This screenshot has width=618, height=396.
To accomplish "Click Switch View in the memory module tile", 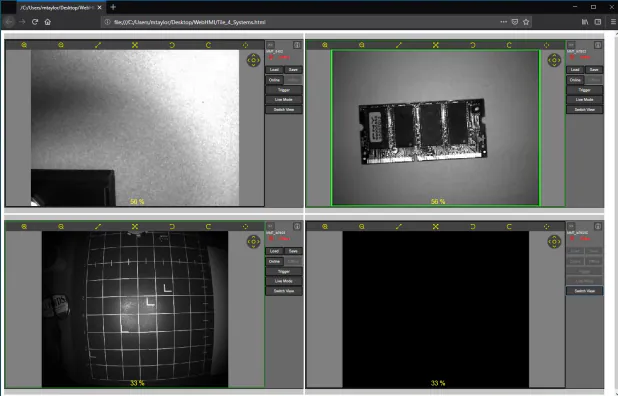I will (x=584, y=110).
